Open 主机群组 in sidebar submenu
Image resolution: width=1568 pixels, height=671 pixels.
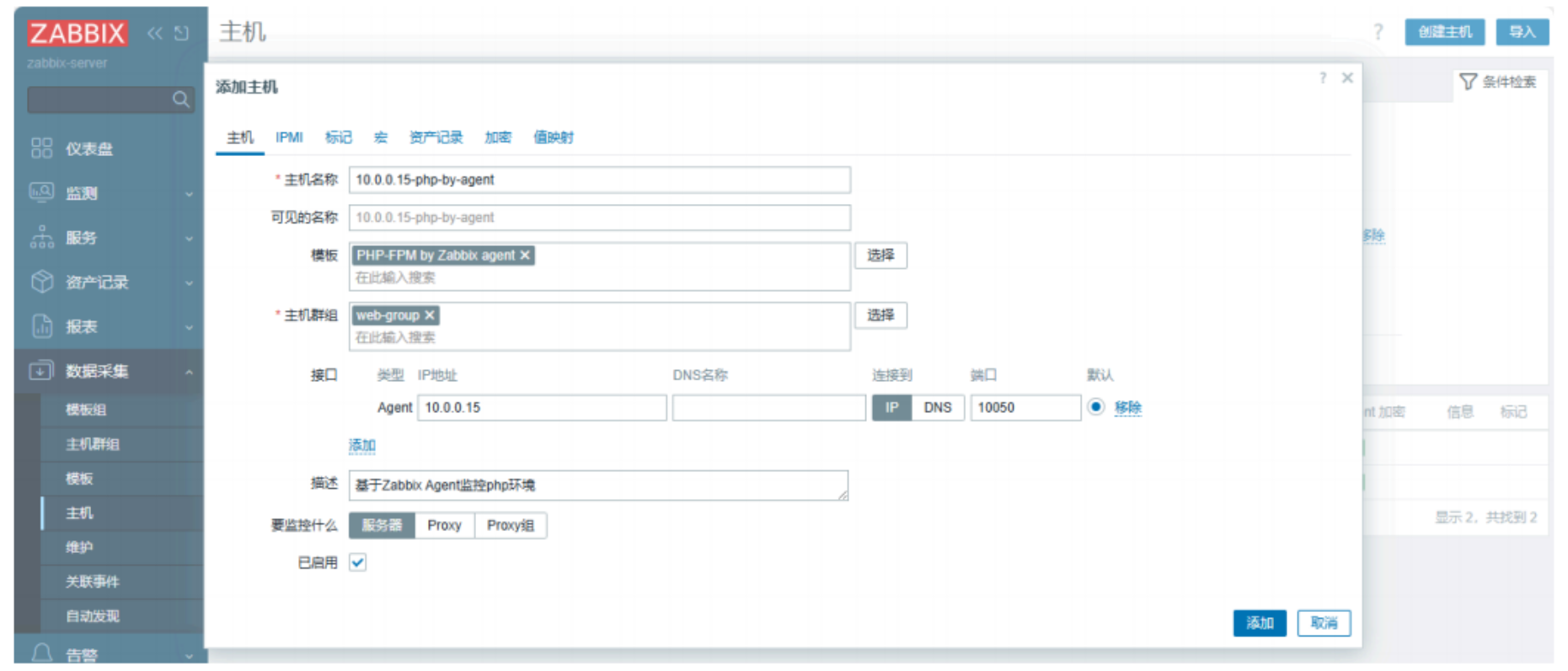pos(93,444)
